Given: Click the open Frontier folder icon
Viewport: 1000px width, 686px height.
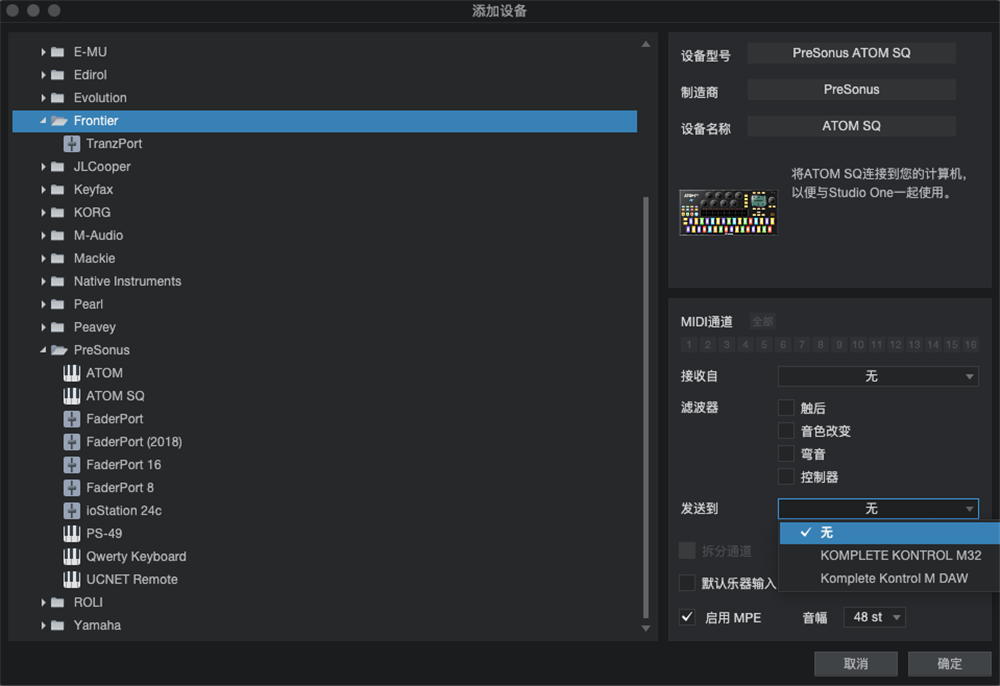Looking at the screenshot, I should click(59, 120).
